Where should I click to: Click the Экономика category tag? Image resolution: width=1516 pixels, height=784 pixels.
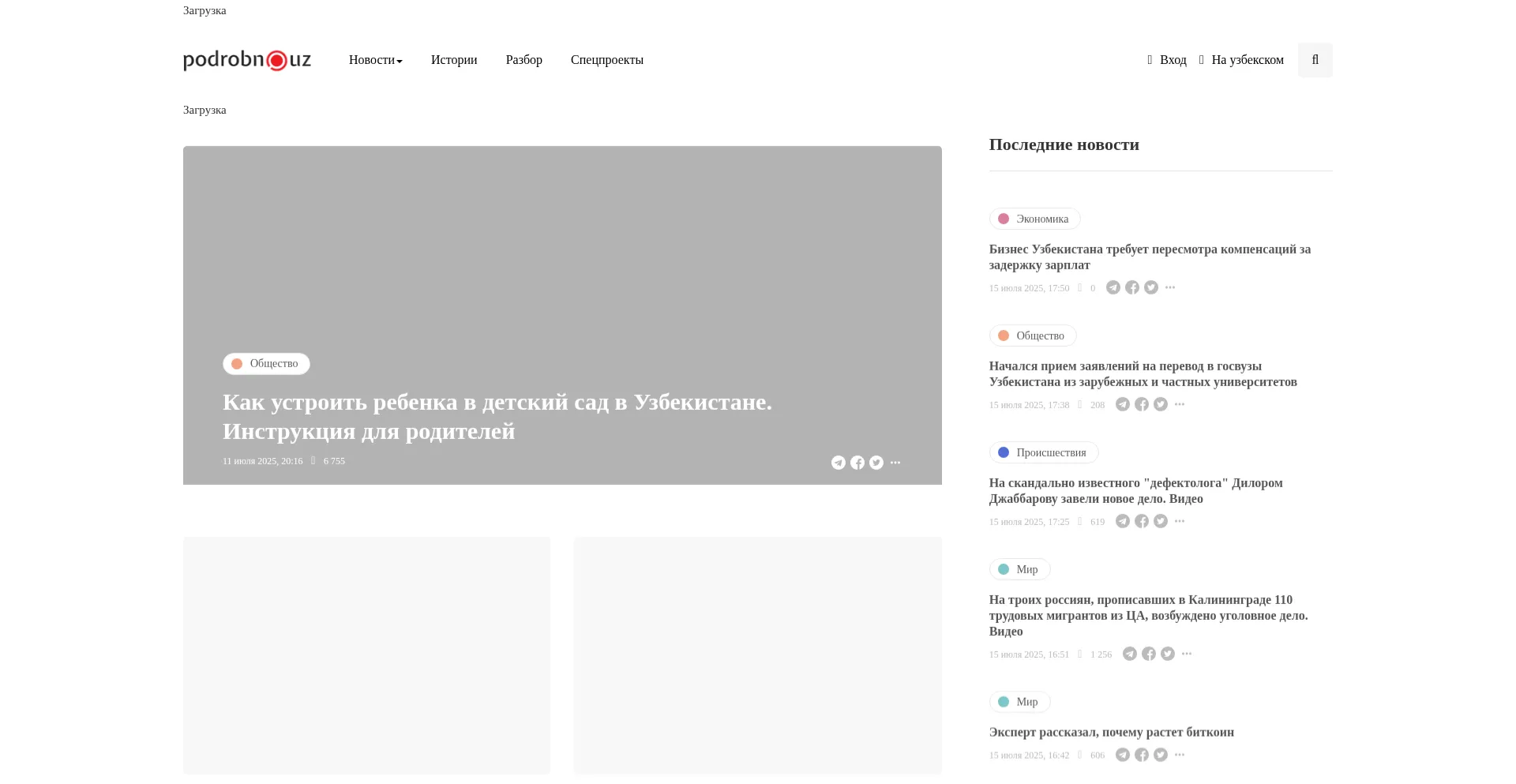click(1034, 219)
